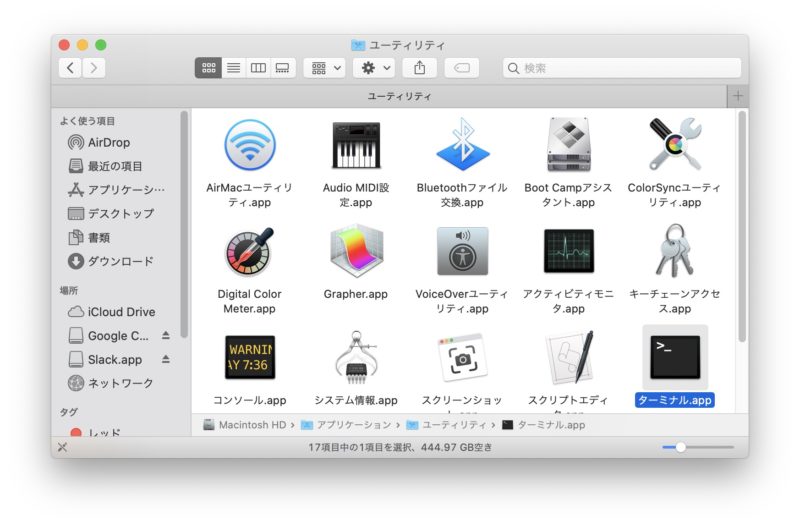Select Bluetoothファイル交換.app icon

click(x=463, y=145)
